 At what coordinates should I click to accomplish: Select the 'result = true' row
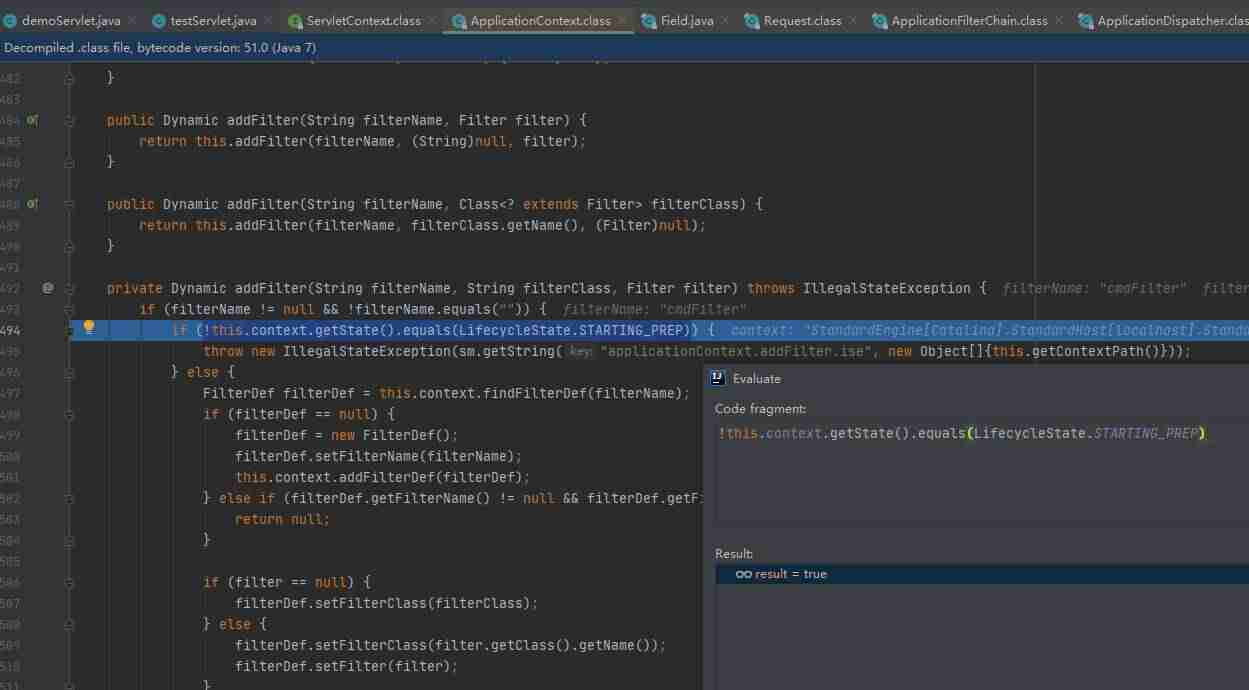(981, 574)
